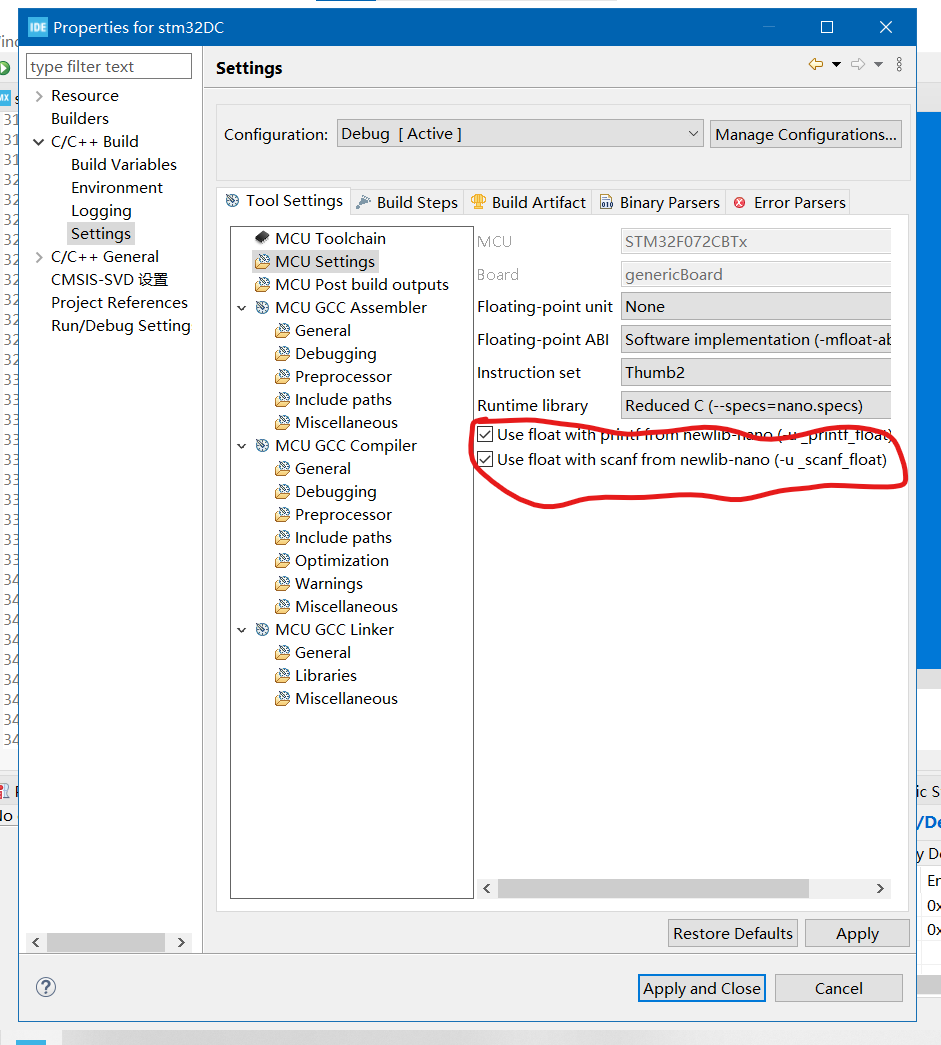The width and height of the screenshot is (941, 1045).
Task: Select Environment in the left tree
Action: click(117, 188)
